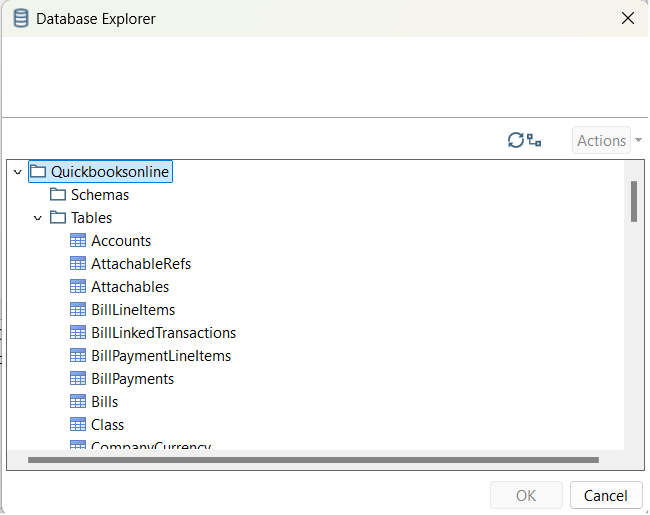Image resolution: width=650 pixels, height=515 pixels.
Task: Click the BillLineItems table icon
Action: click(x=78, y=310)
